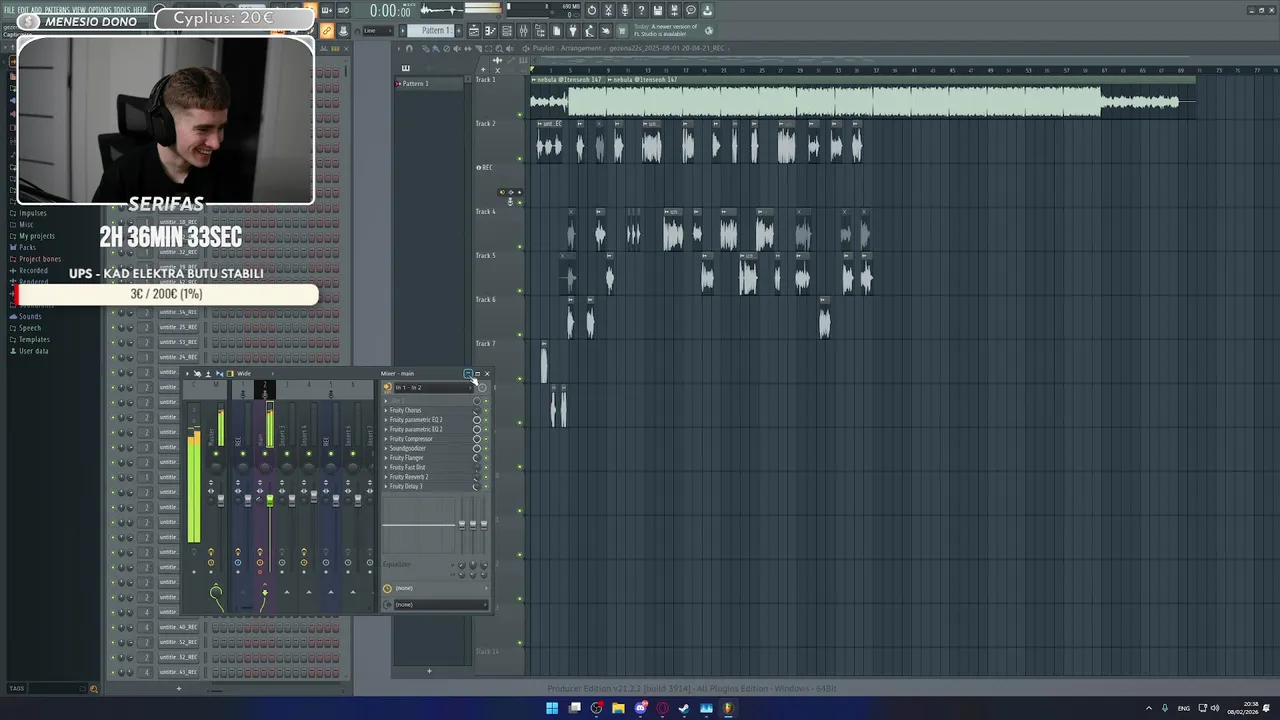The width and height of the screenshot is (1280, 720).
Task: Toggle the Soundgoodizer enable LED
Action: [x=486, y=448]
